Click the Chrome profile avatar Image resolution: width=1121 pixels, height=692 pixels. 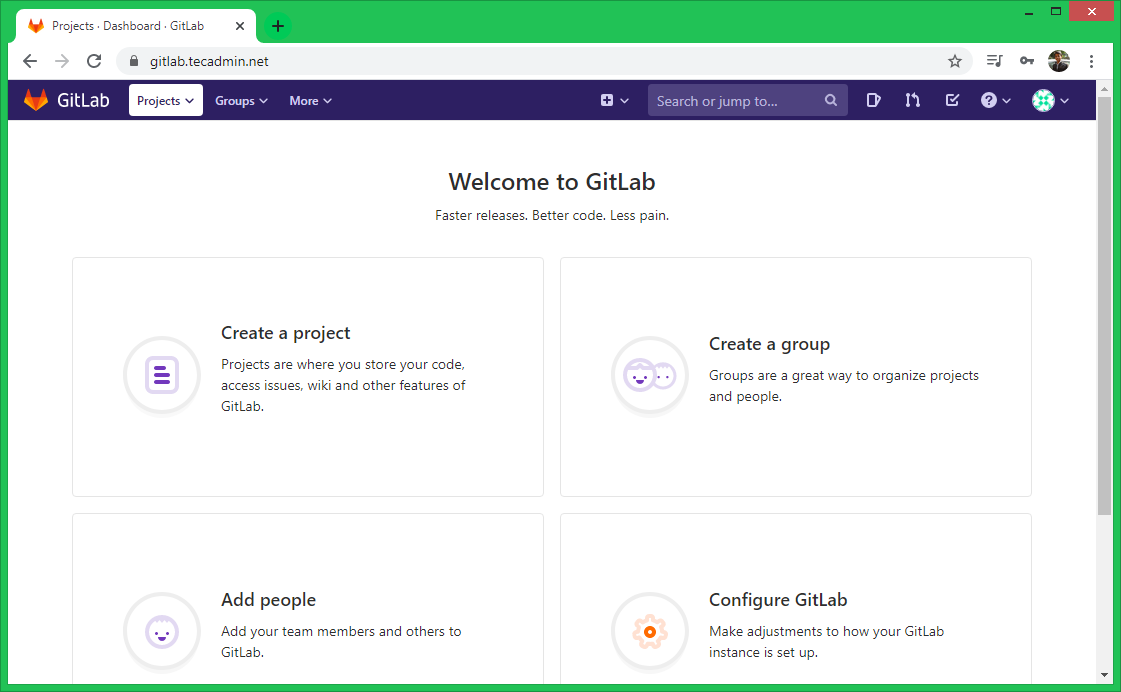[1059, 61]
